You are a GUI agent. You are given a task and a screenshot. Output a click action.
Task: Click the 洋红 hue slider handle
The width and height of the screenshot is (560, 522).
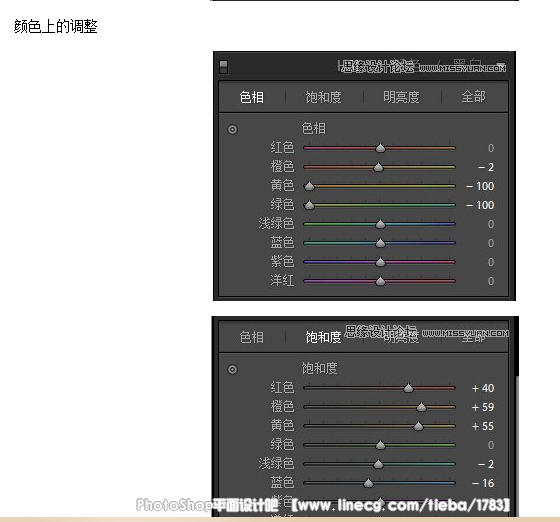(380, 281)
